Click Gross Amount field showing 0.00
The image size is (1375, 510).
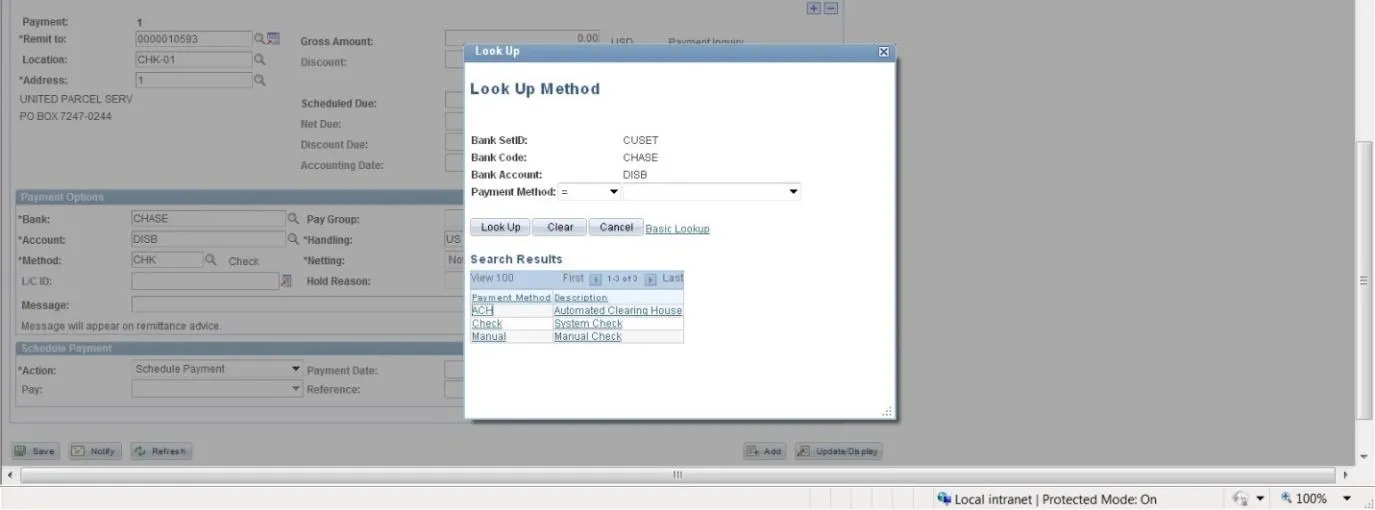tap(522, 38)
